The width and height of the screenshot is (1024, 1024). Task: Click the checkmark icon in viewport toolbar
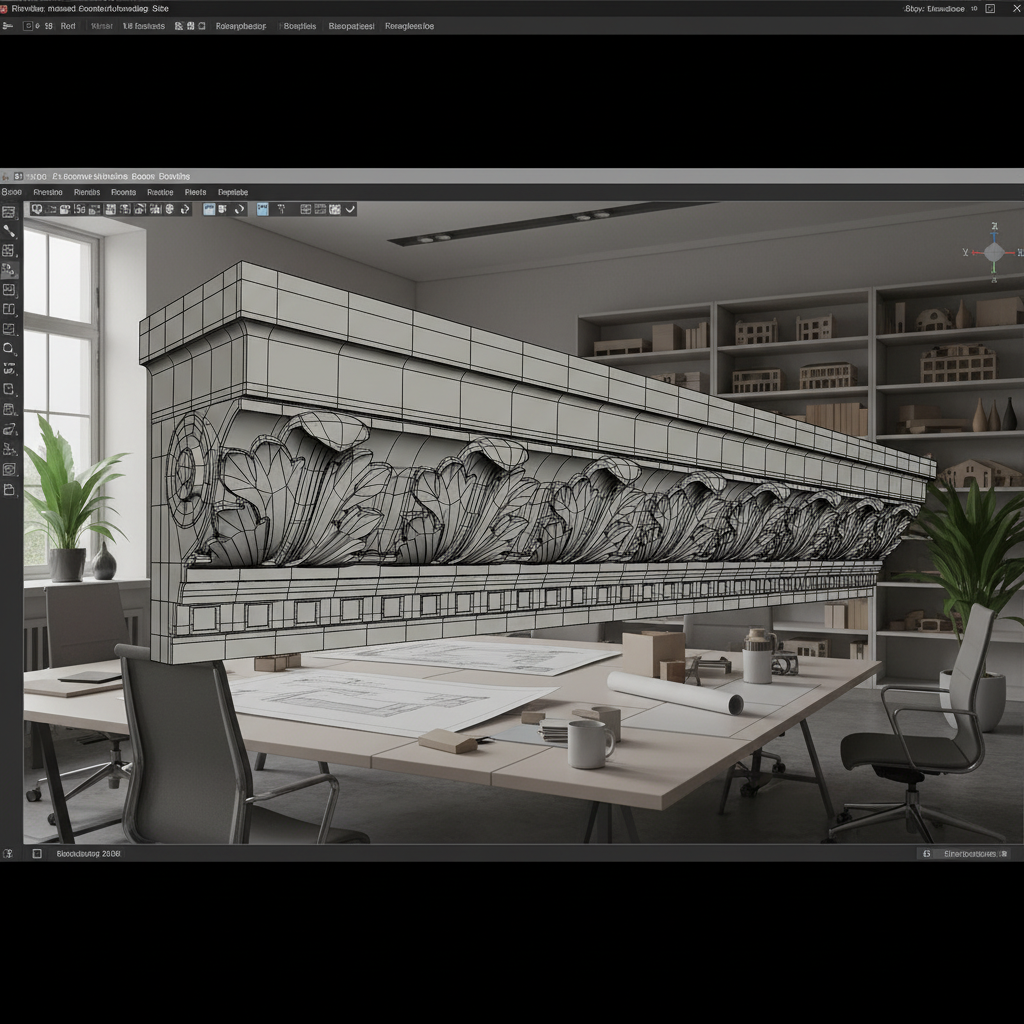pos(350,209)
